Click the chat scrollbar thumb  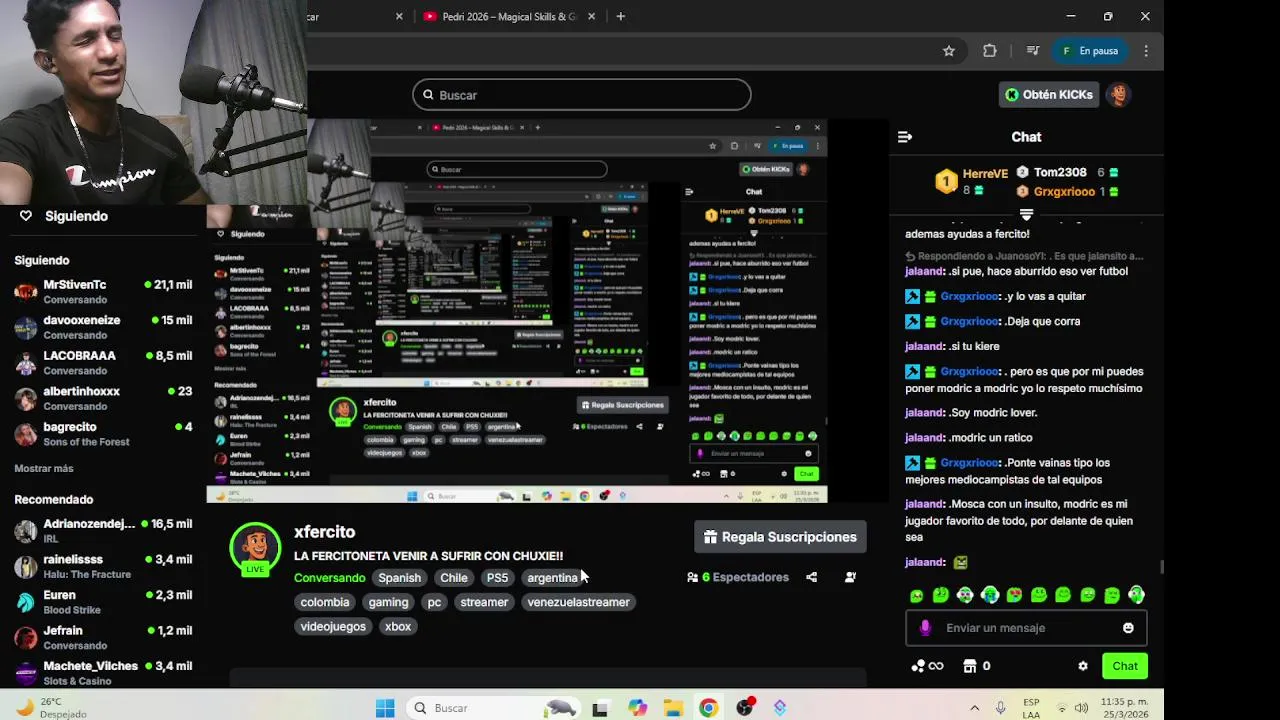[1160, 567]
